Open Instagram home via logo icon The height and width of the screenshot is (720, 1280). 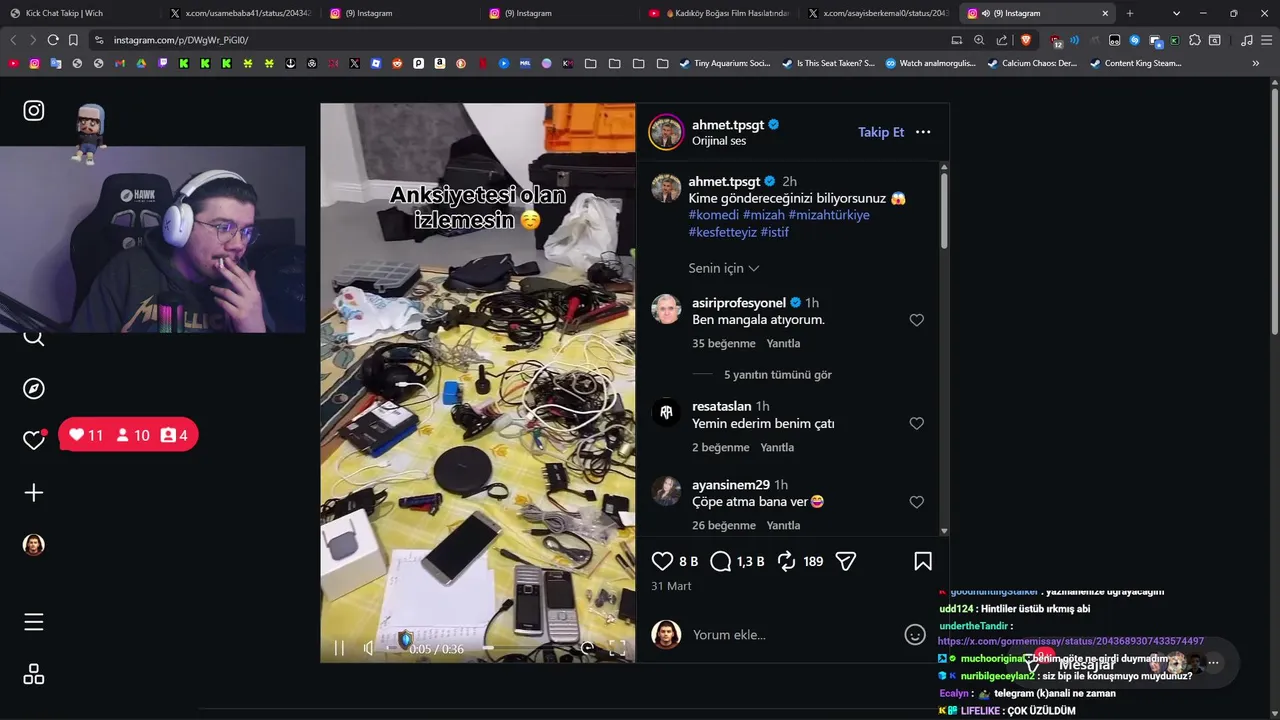34,111
